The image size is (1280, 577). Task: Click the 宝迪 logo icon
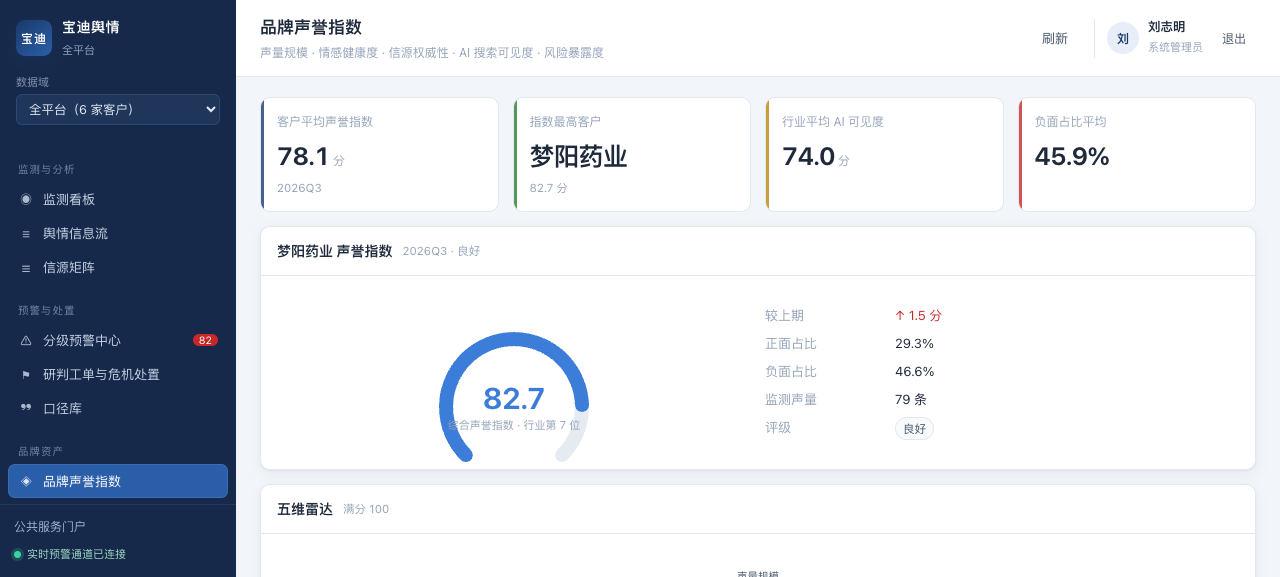[x=34, y=38]
